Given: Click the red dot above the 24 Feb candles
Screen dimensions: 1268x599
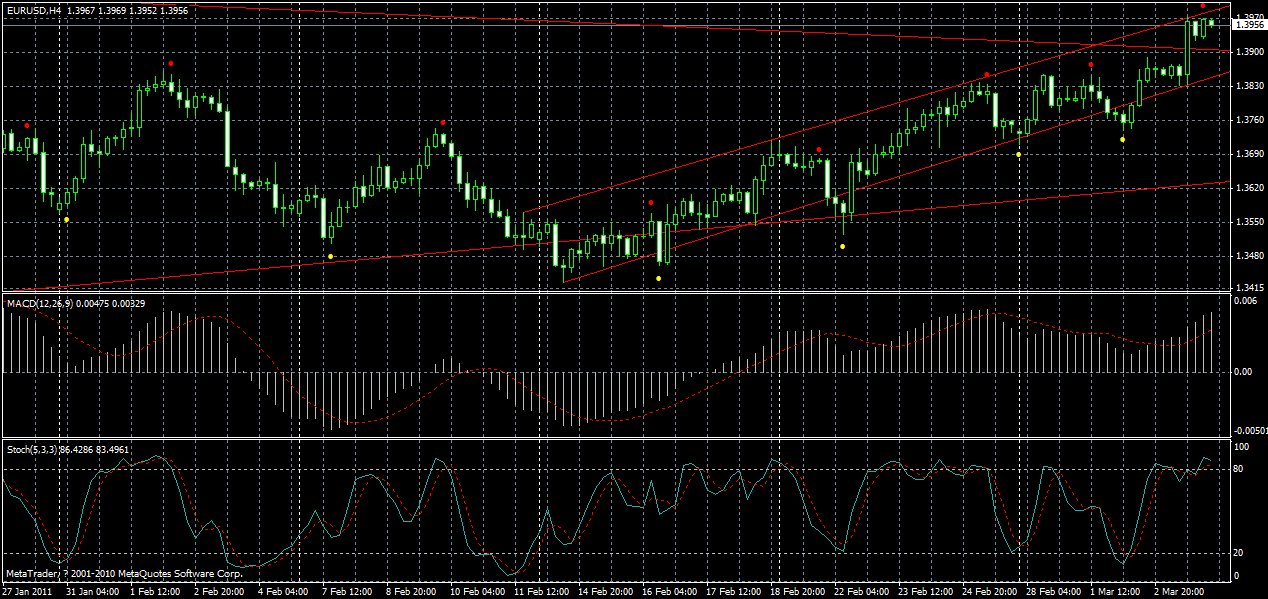Looking at the screenshot, I should [x=985, y=73].
